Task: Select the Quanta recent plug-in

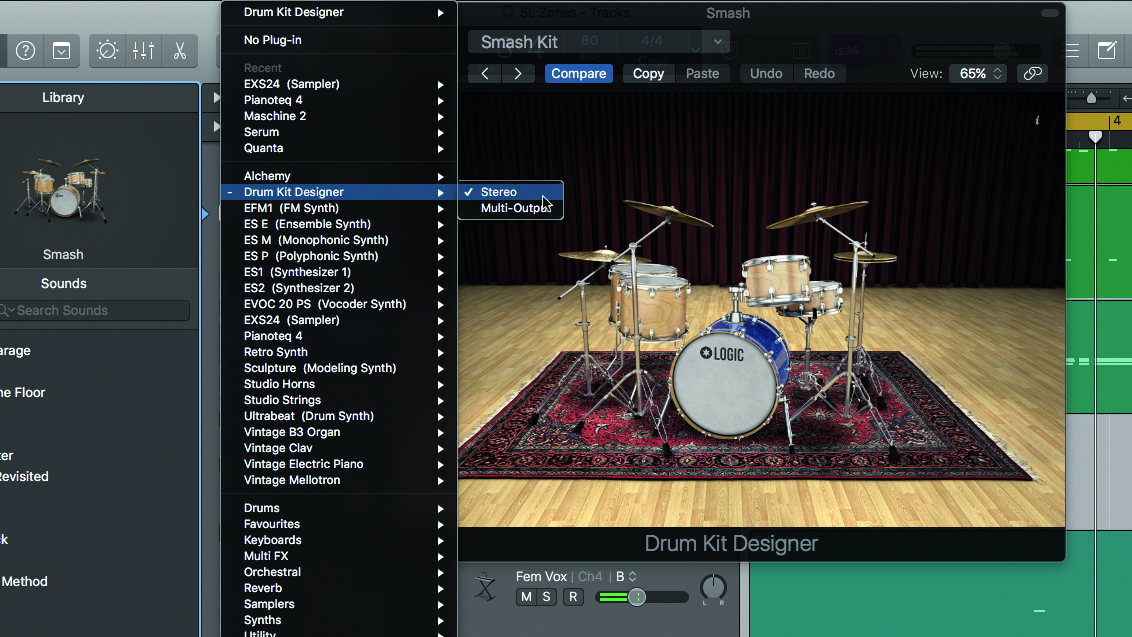Action: tap(339, 148)
